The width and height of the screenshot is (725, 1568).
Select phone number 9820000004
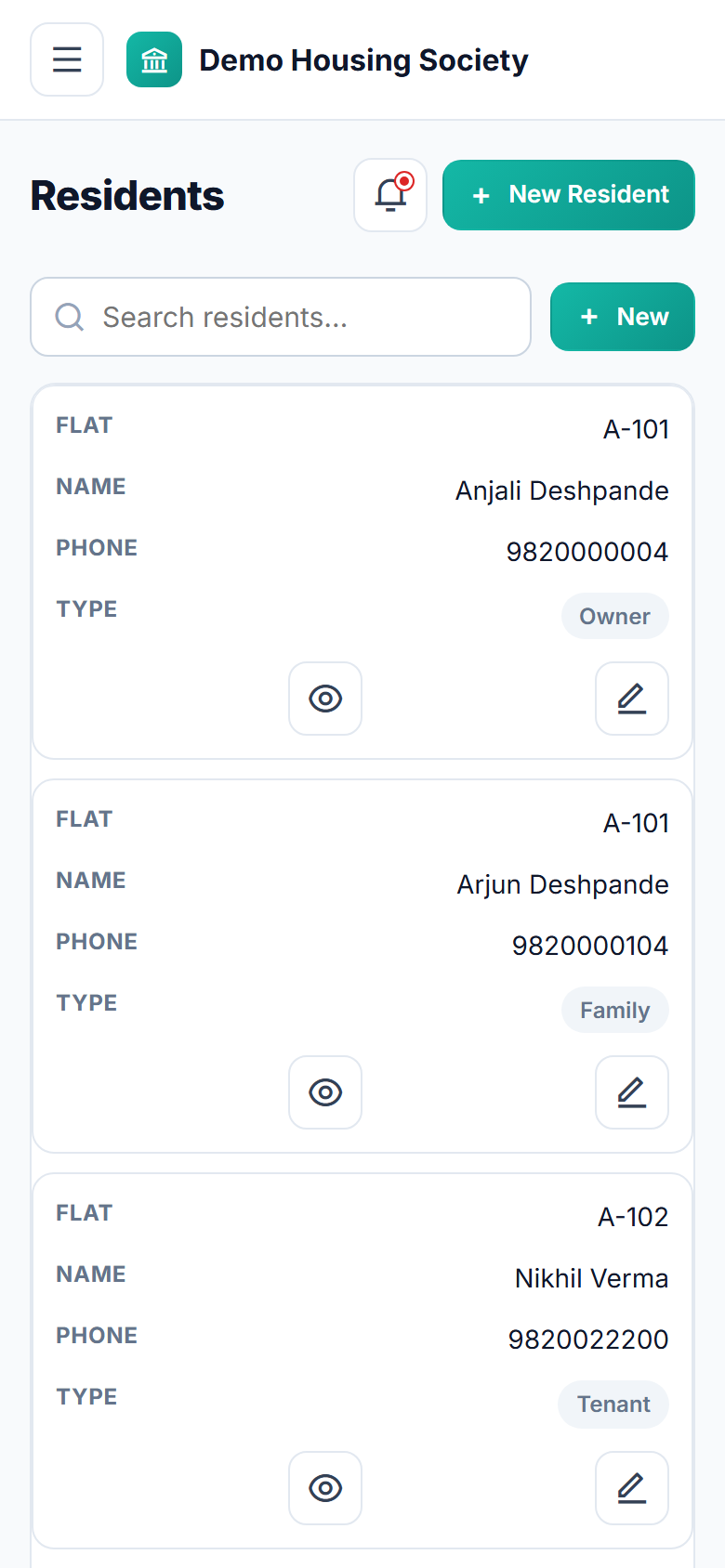pyautogui.click(x=587, y=552)
